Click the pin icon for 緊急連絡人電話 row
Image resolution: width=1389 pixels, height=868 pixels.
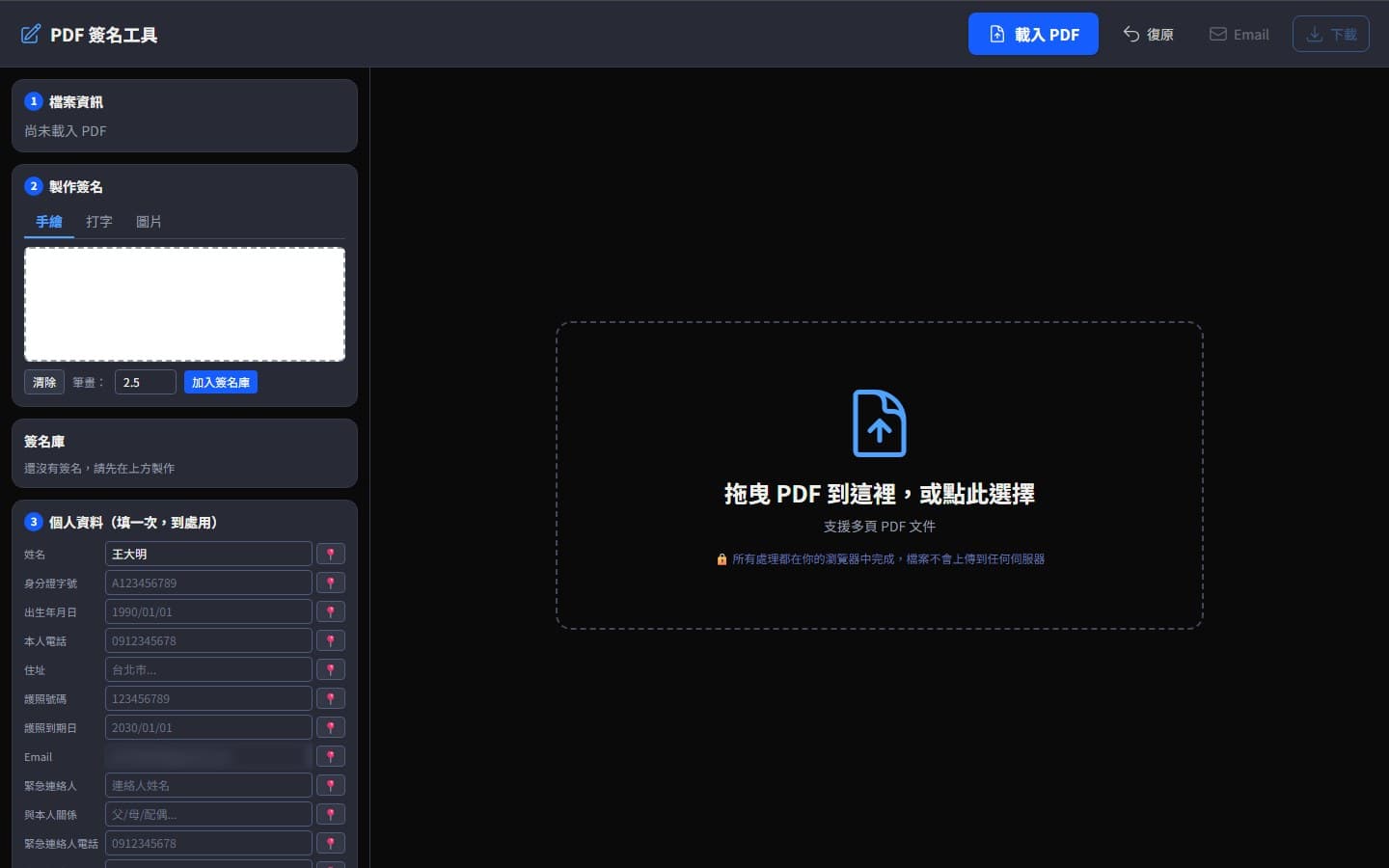[331, 843]
